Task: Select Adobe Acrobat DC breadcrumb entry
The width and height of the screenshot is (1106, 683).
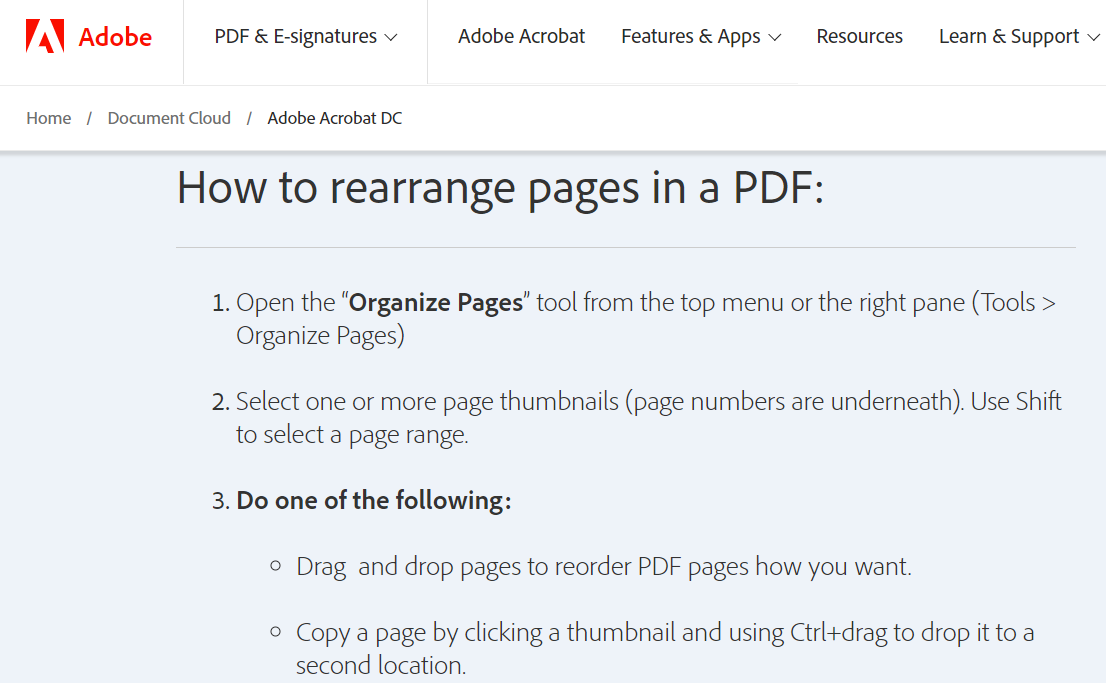Action: click(334, 118)
